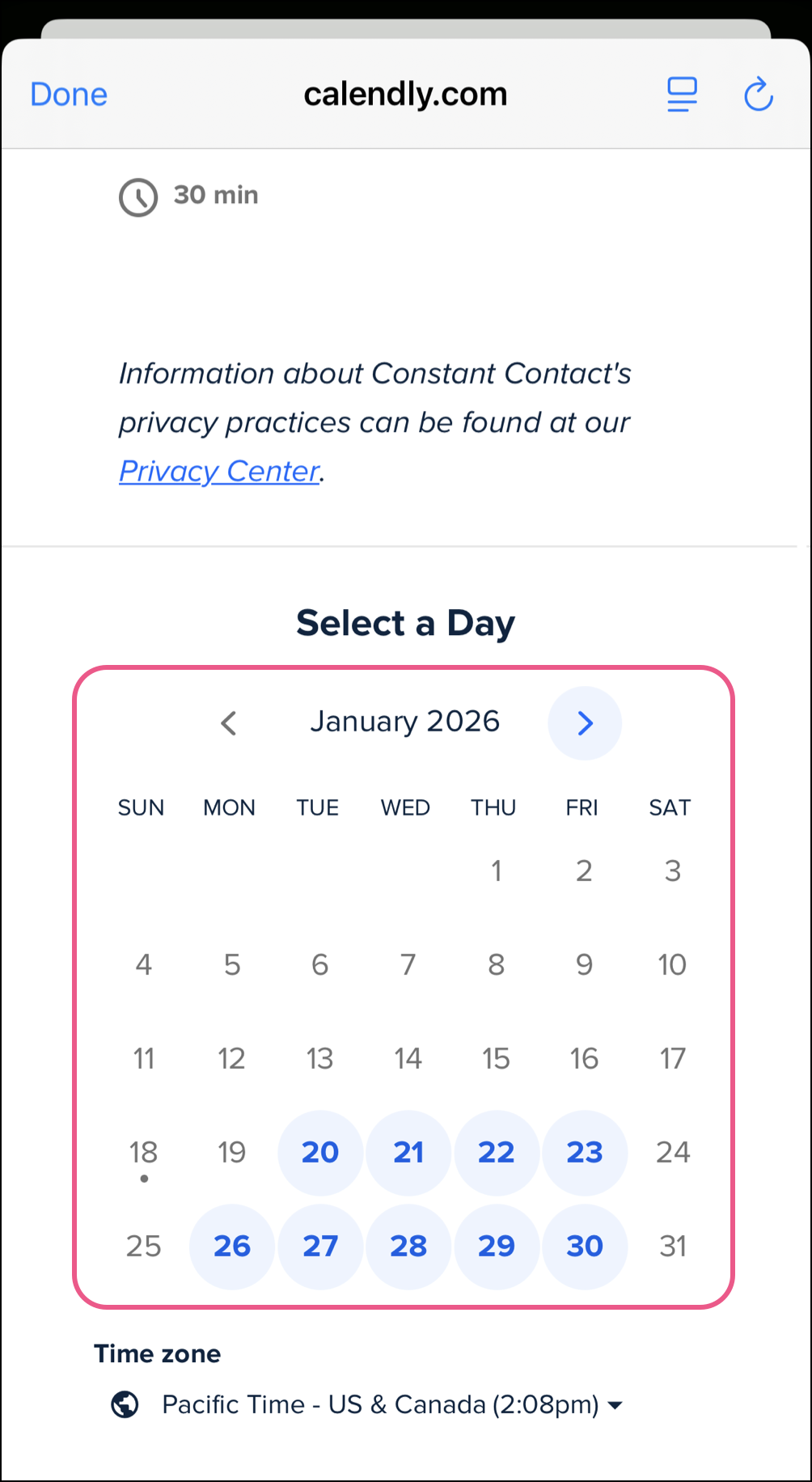Viewport: 812px width, 1482px height.
Task: Choose Friday January 23
Action: click(x=584, y=1152)
